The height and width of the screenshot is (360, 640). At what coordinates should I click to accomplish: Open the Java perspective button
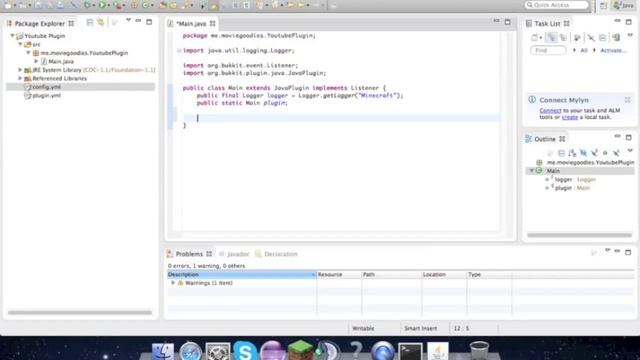(x=624, y=5)
